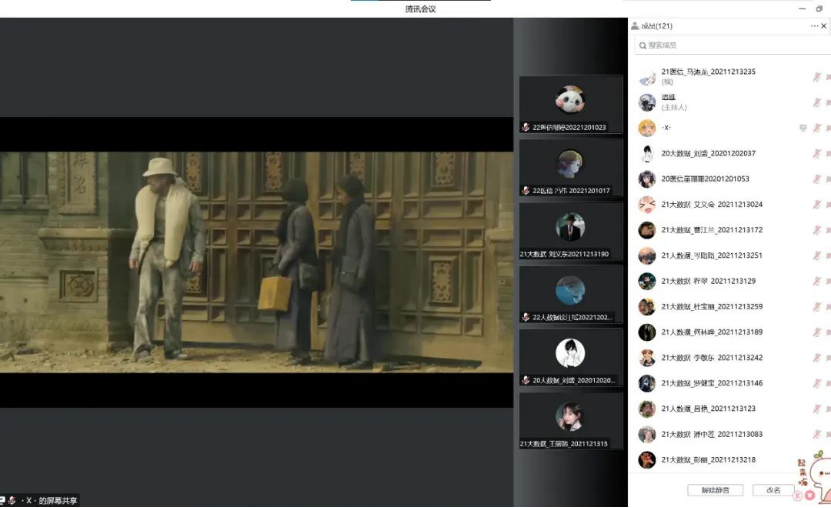
Task: Select member name ending 20211213083
Action: [712, 434]
